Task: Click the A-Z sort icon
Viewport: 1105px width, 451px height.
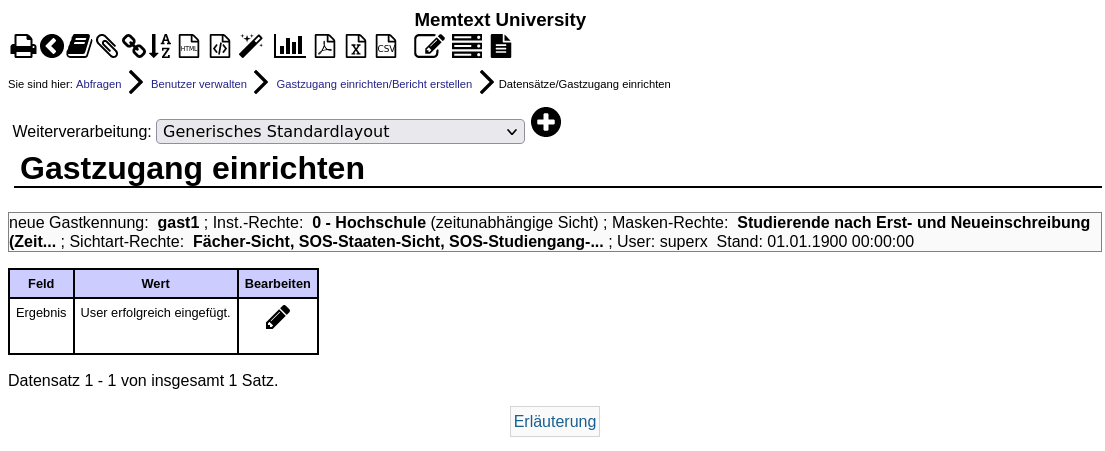Action: (160, 46)
